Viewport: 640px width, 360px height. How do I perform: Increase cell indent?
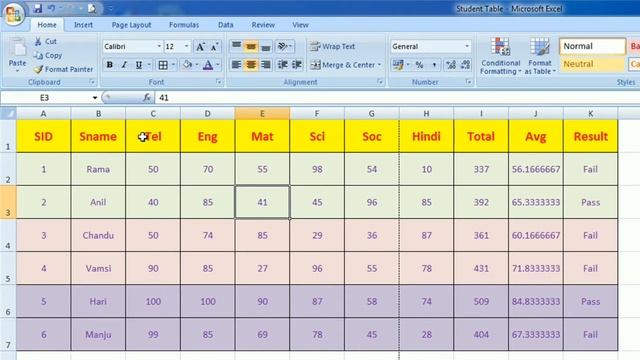297,64
